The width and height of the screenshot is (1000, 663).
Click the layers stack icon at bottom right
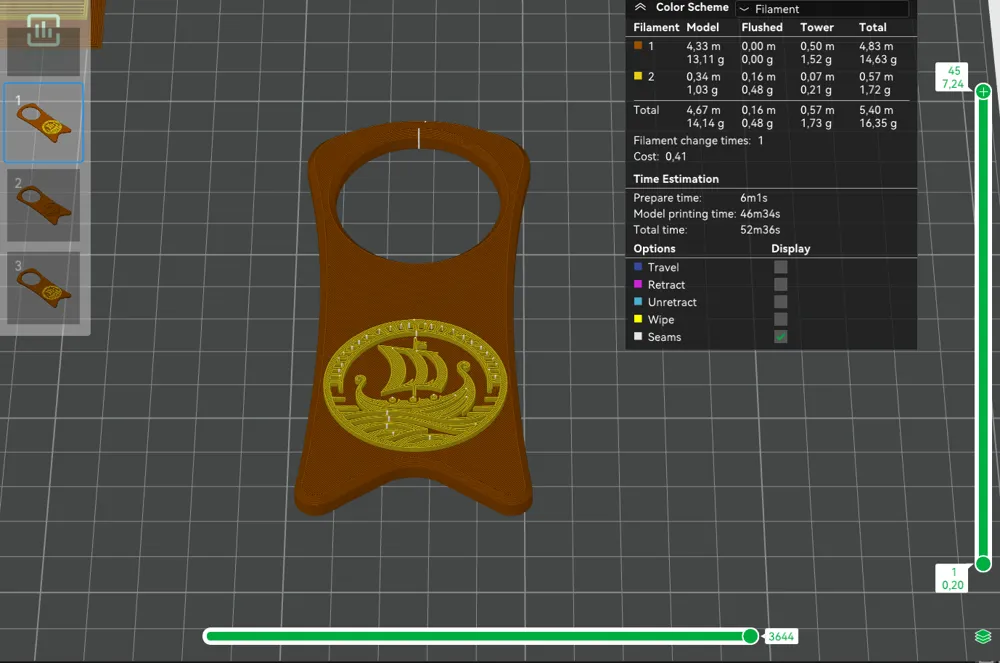(982, 637)
